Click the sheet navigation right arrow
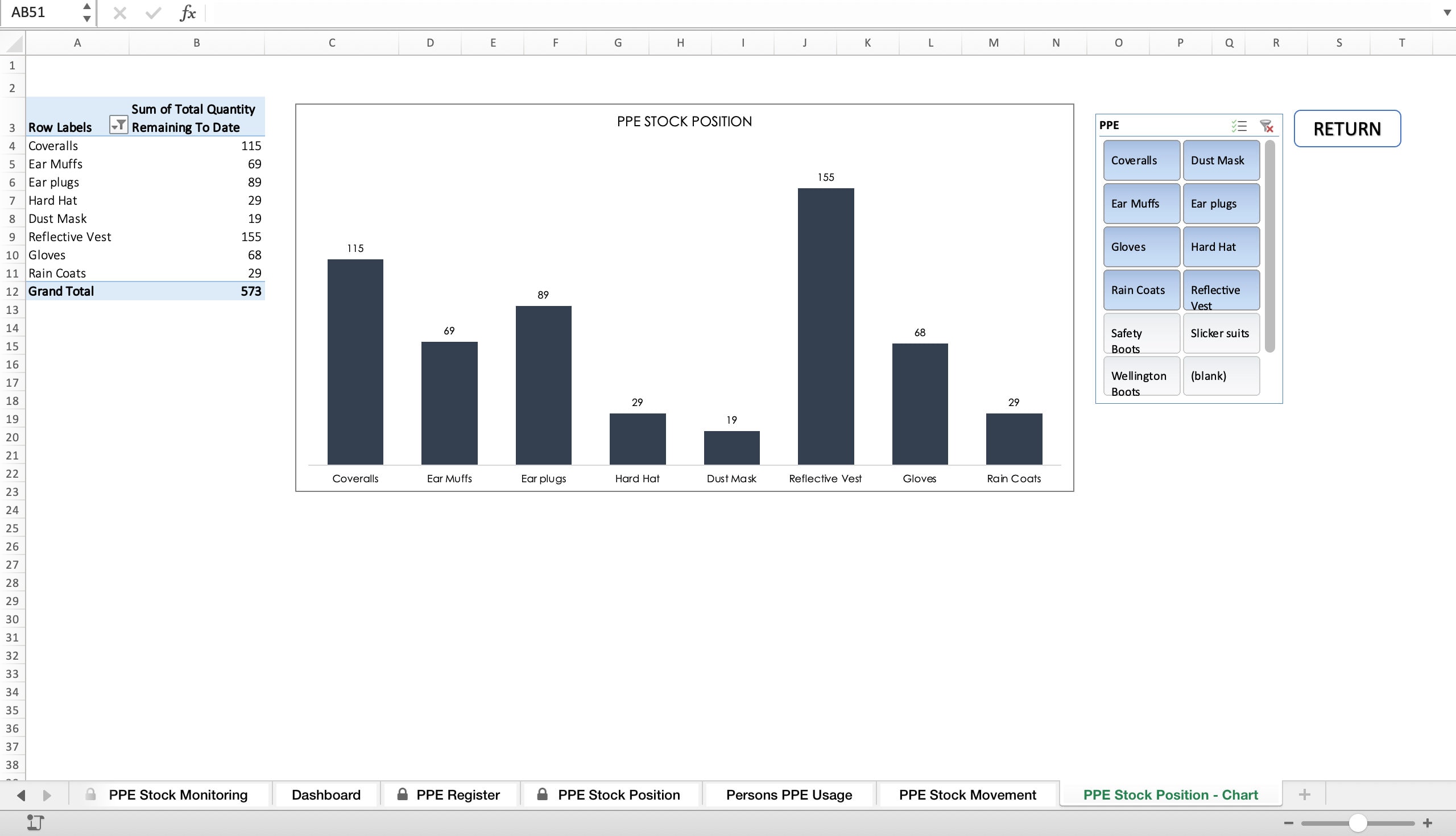This screenshot has height=836, width=1456. [47, 794]
